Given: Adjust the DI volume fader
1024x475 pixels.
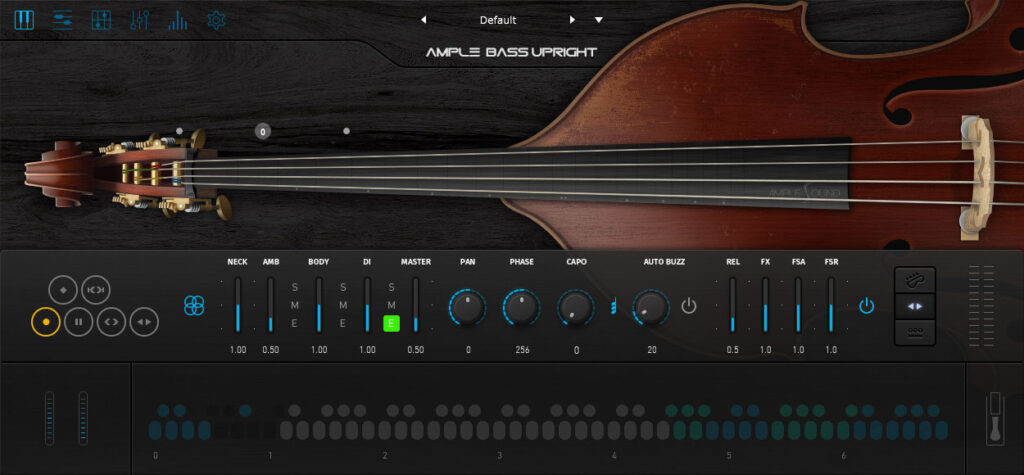Looking at the screenshot, I should coord(367,305).
